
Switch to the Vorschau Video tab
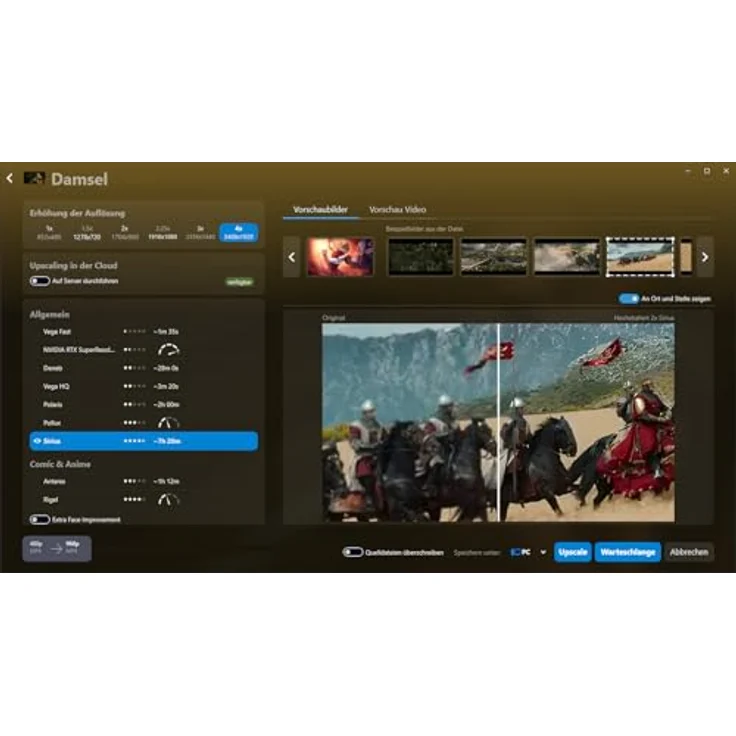pyautogui.click(x=398, y=210)
